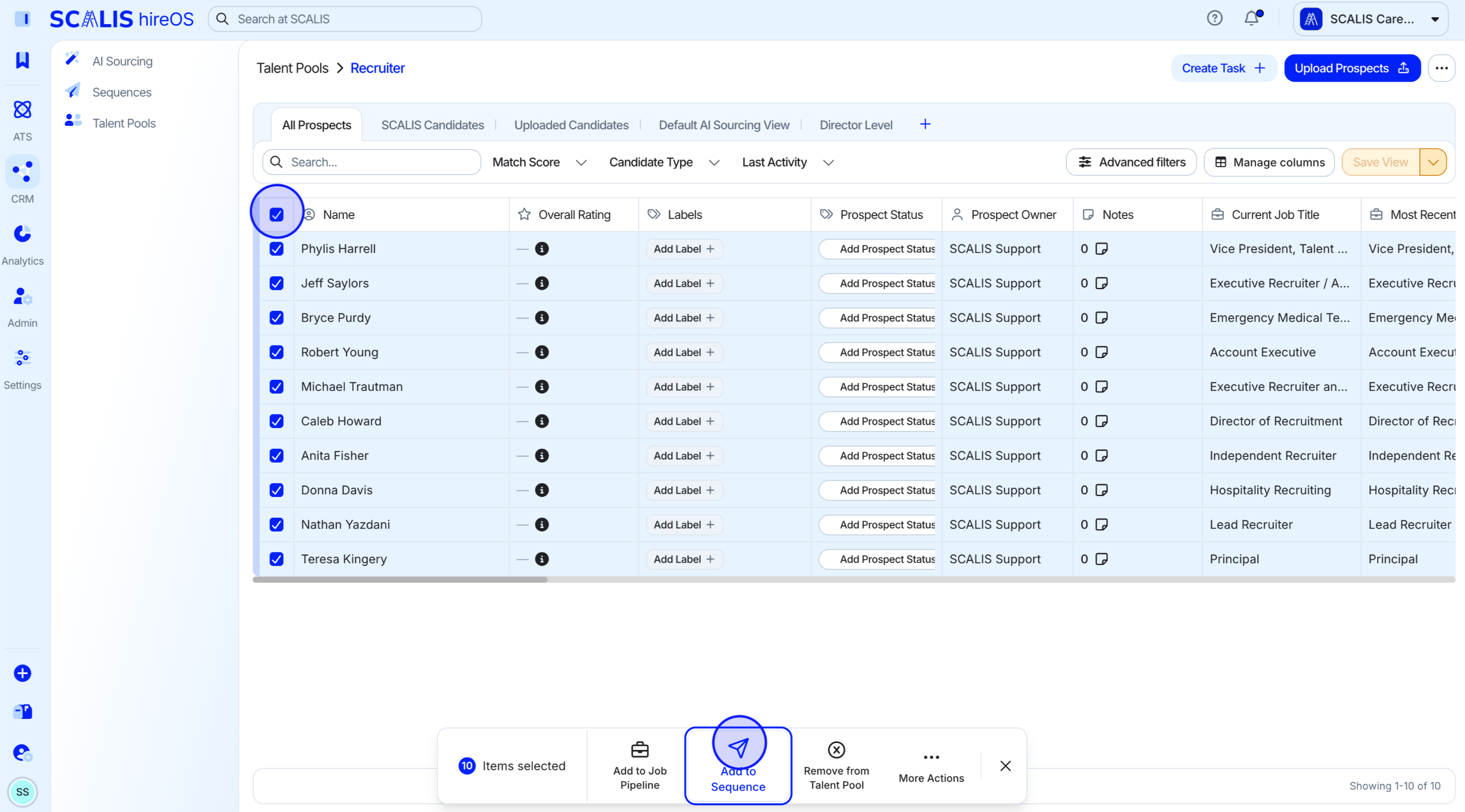1465x812 pixels.
Task: Click the Upload Prospects button
Action: coord(1352,68)
